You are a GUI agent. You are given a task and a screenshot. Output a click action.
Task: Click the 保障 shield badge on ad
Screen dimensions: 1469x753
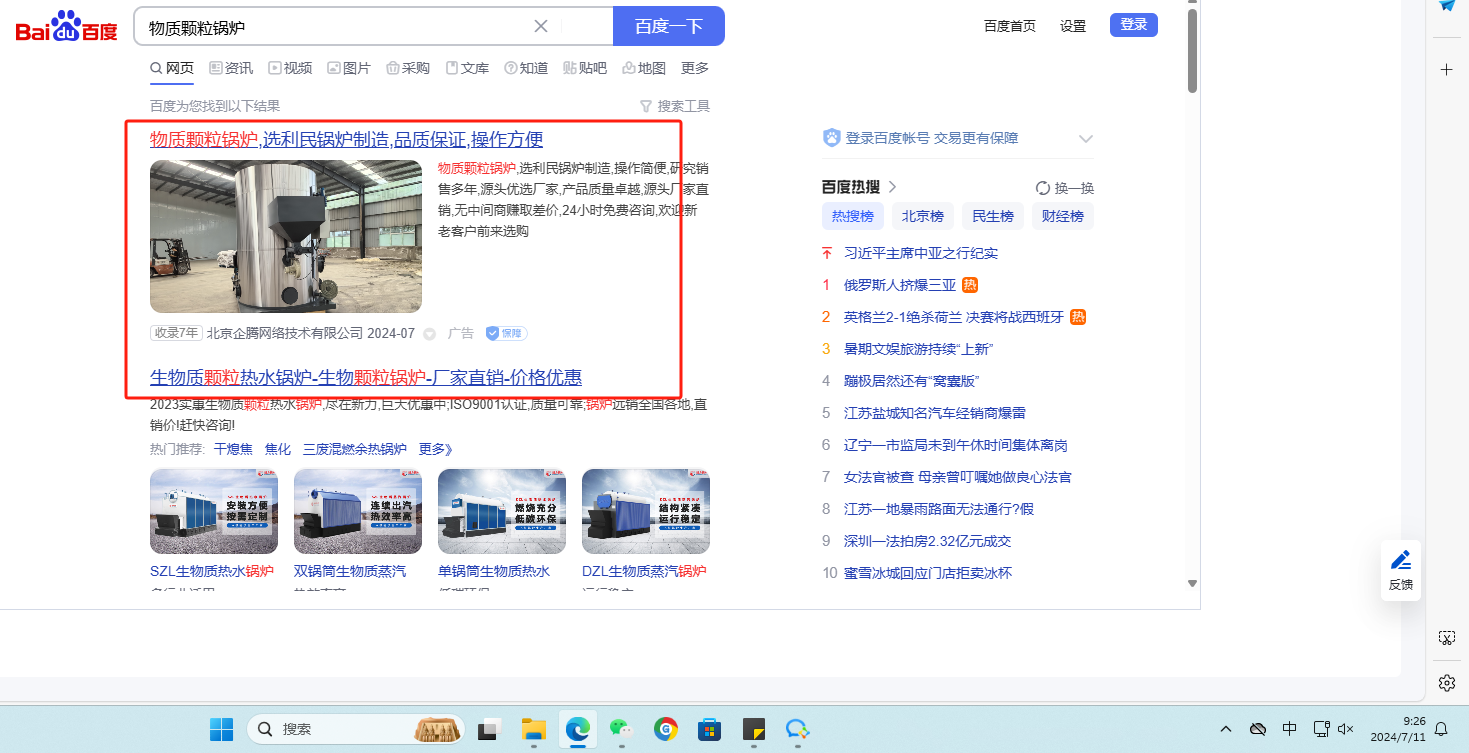tap(506, 333)
